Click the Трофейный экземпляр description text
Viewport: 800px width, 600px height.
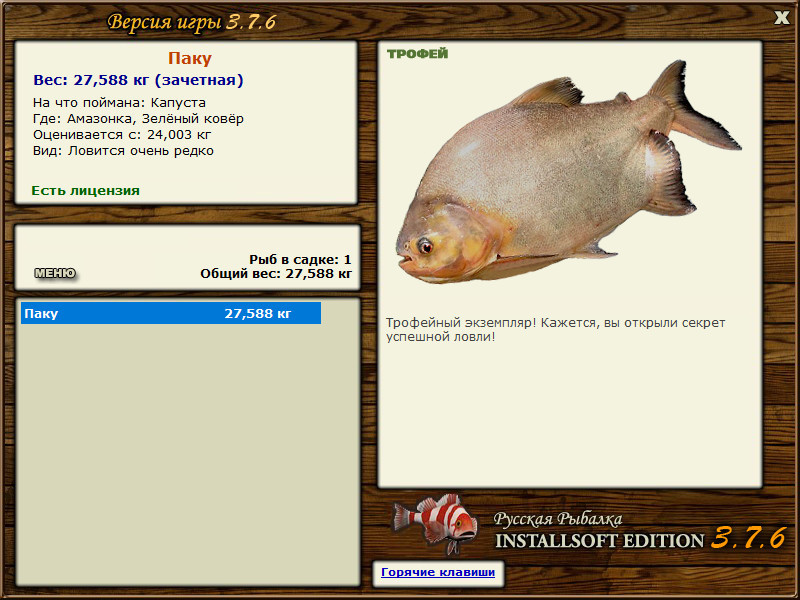[x=555, y=330]
